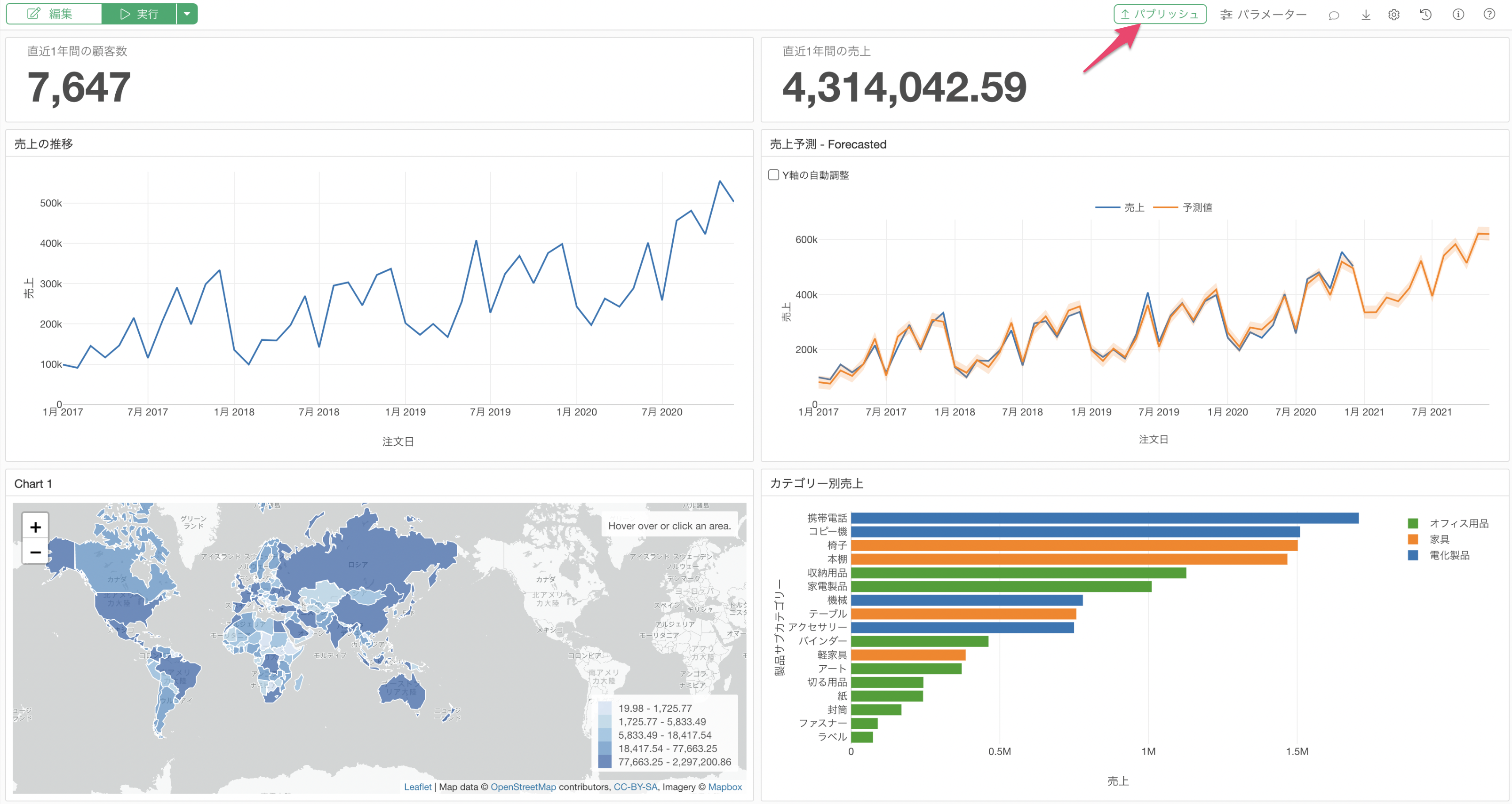Image resolution: width=1512 pixels, height=804 pixels.
Task: Click the パブリッシュ publish button
Action: point(1160,14)
